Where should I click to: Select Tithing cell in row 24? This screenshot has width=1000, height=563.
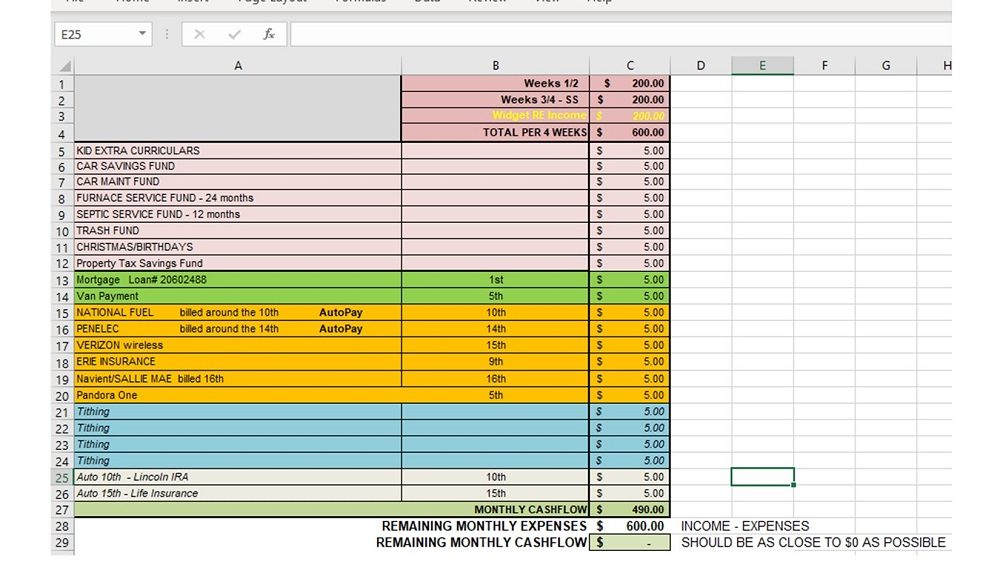(x=238, y=461)
